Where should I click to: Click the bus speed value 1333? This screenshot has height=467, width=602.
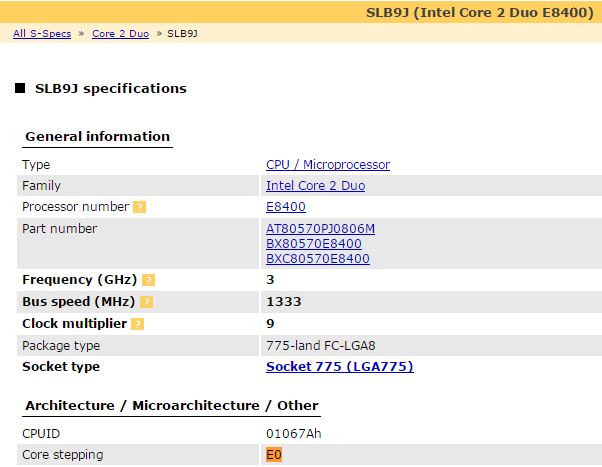click(x=284, y=302)
